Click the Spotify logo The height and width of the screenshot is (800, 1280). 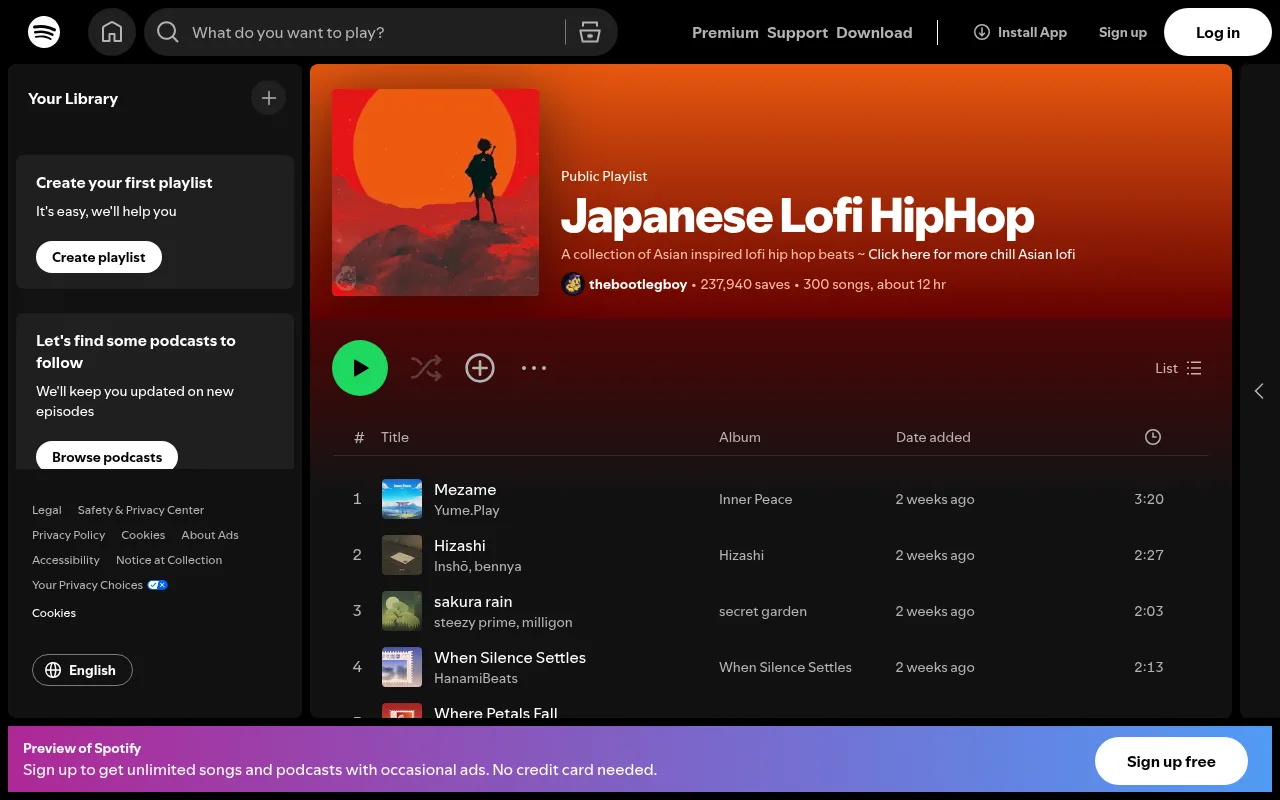coord(44,32)
